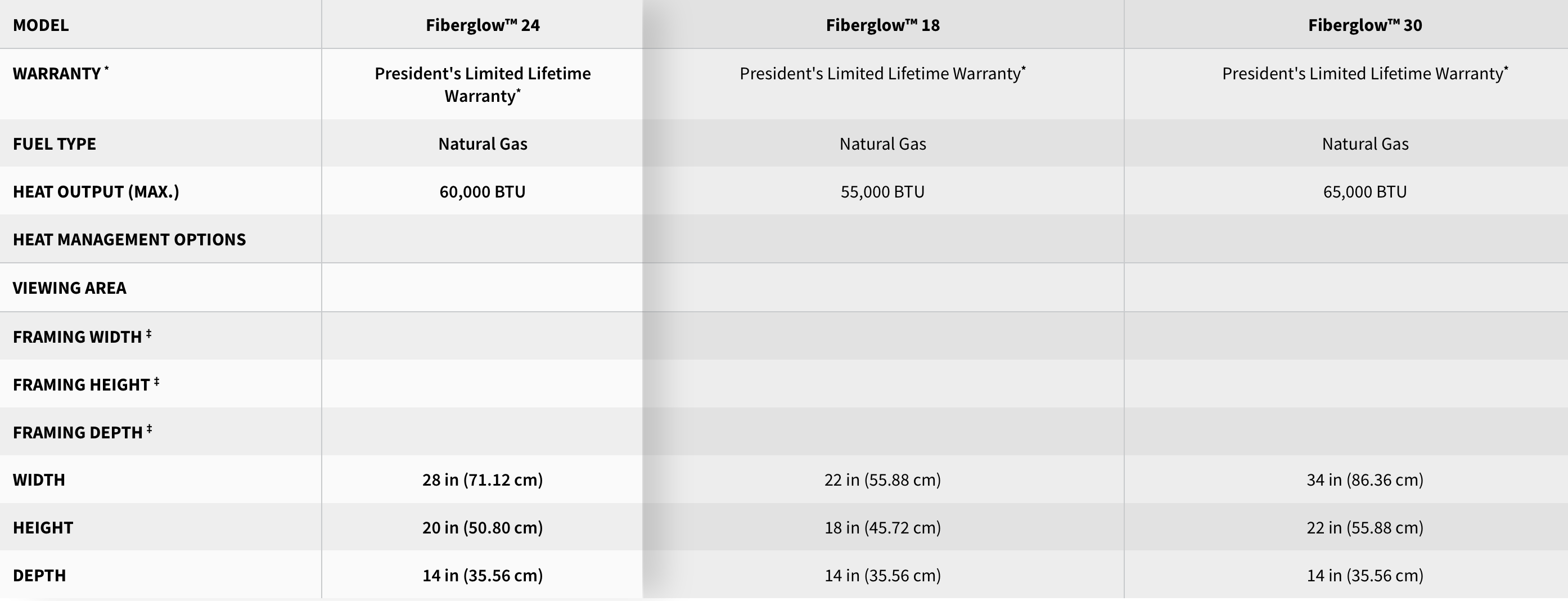Select 55,000 BTU heat output value
1568x601 pixels.
882,192
